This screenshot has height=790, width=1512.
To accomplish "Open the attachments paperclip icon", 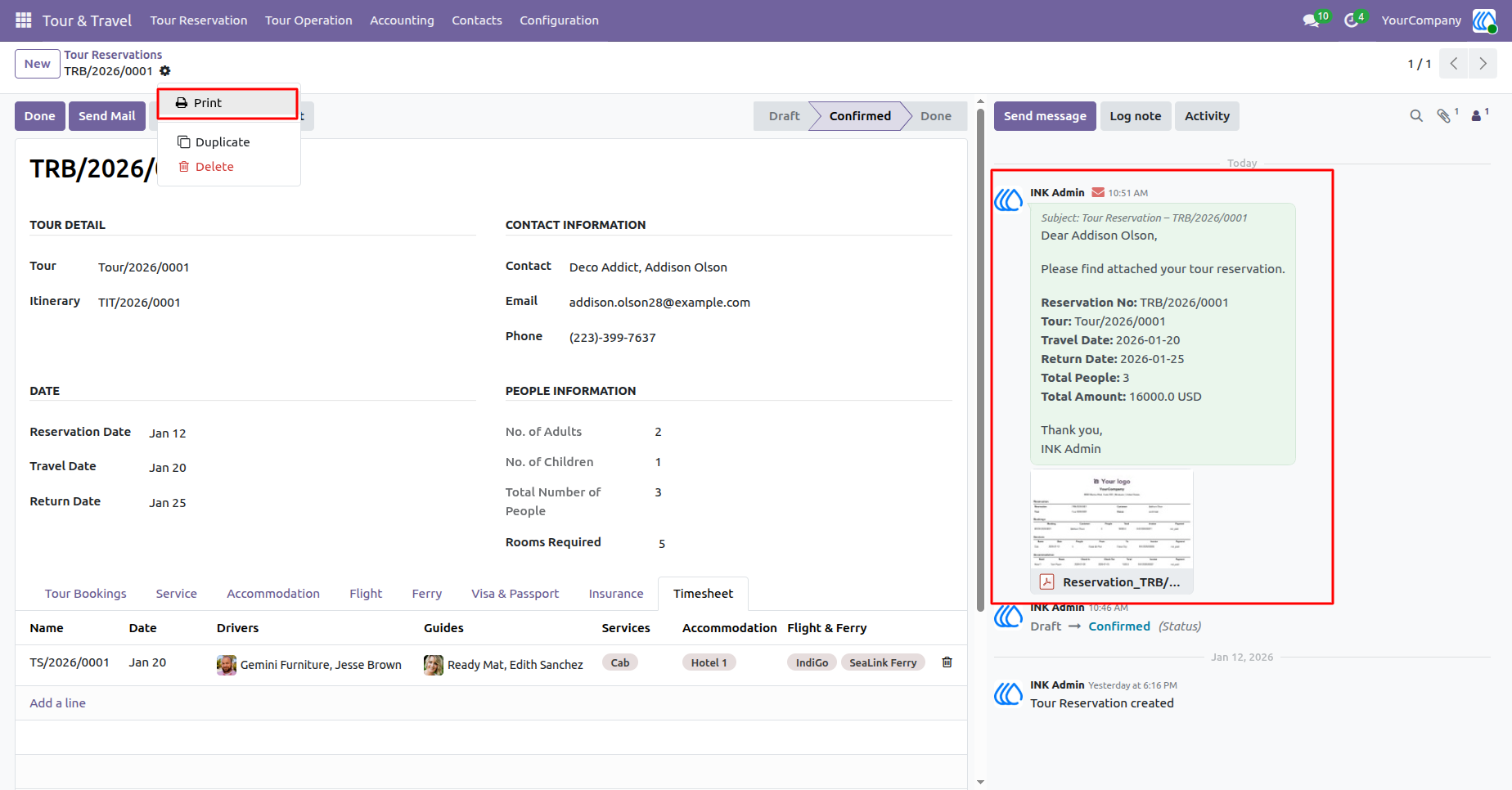I will [1444, 116].
